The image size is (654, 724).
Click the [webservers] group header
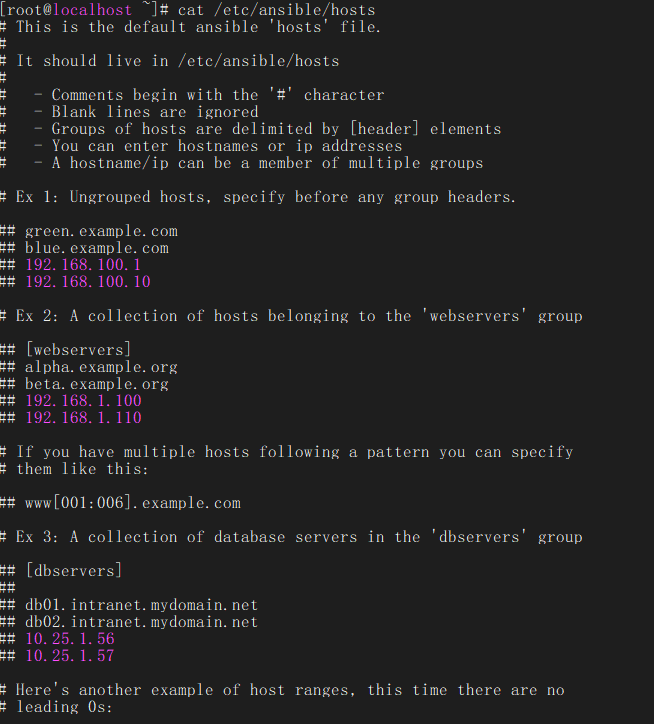tap(78, 350)
